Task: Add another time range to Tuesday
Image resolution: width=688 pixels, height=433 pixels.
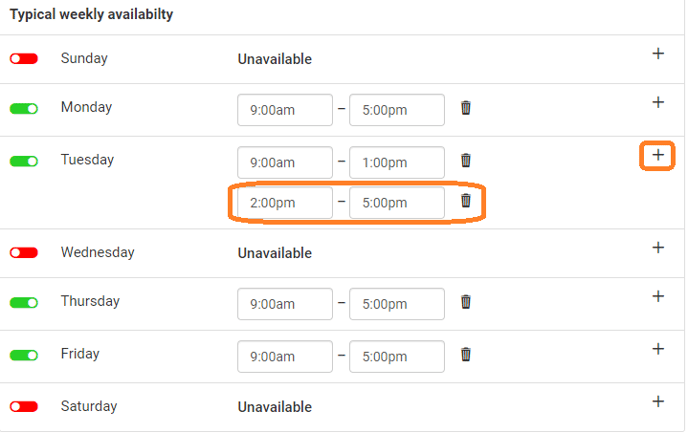Action: pyautogui.click(x=658, y=155)
